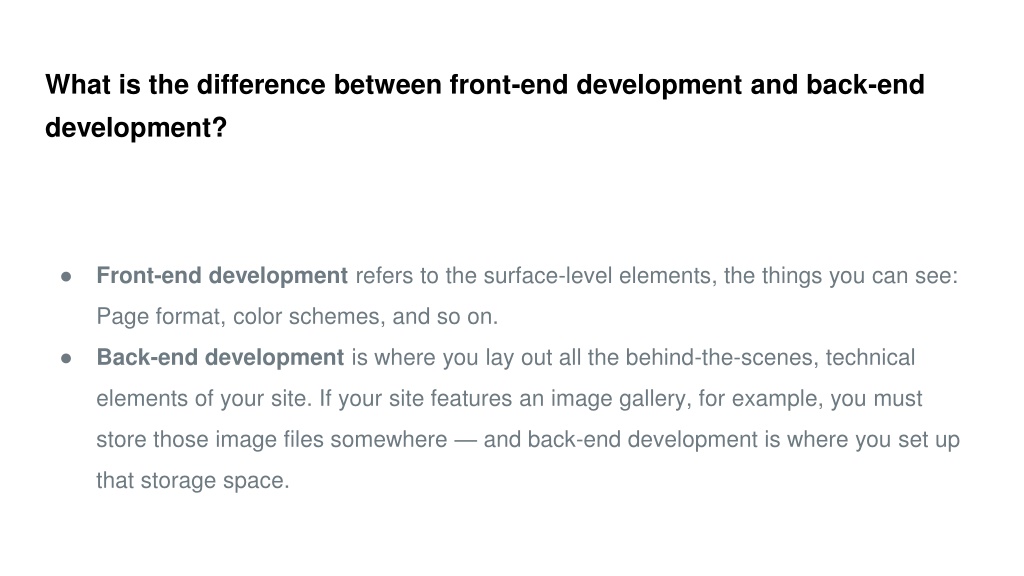This screenshot has height=576, width=1024.
Task: Click the phrase "for example, you must"
Action: point(810,399)
